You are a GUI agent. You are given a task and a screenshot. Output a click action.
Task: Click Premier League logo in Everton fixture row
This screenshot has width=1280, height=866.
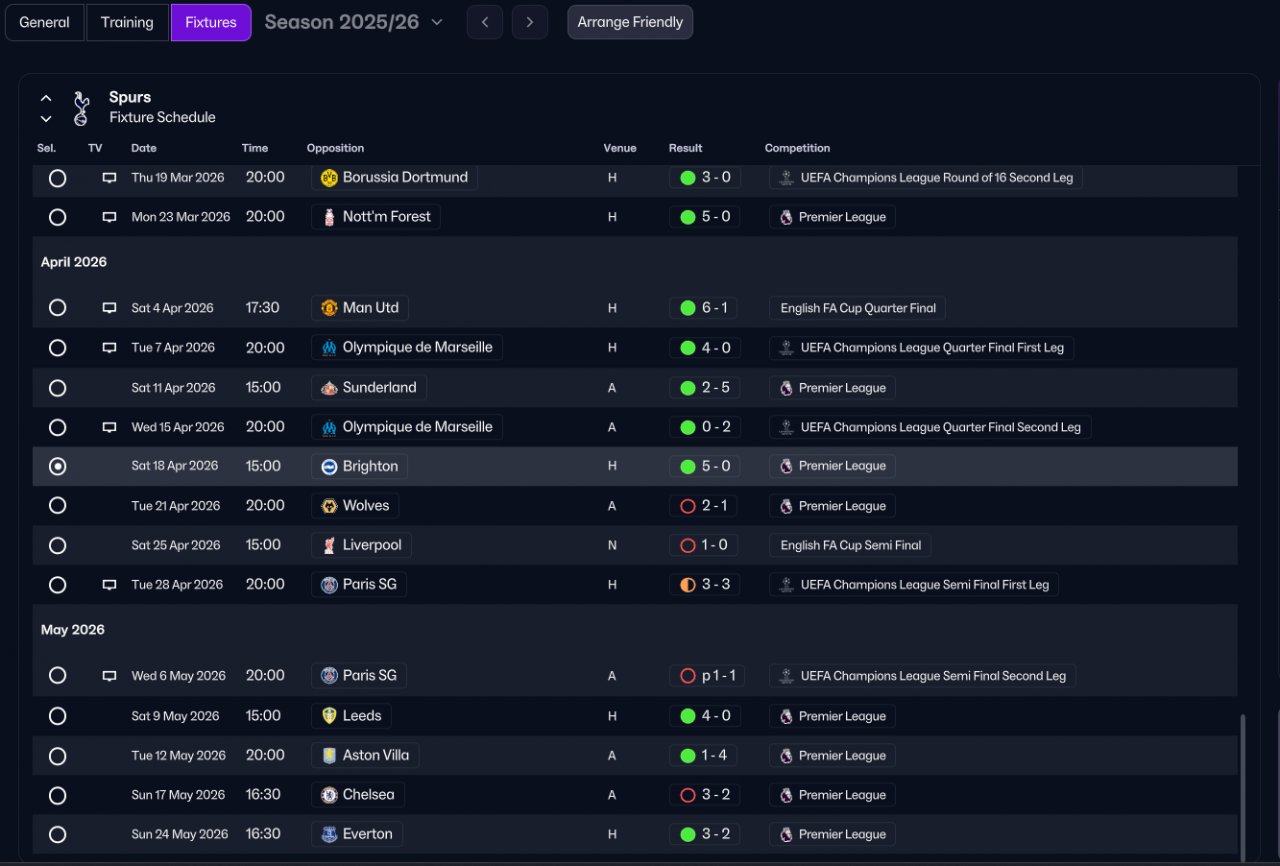point(786,834)
